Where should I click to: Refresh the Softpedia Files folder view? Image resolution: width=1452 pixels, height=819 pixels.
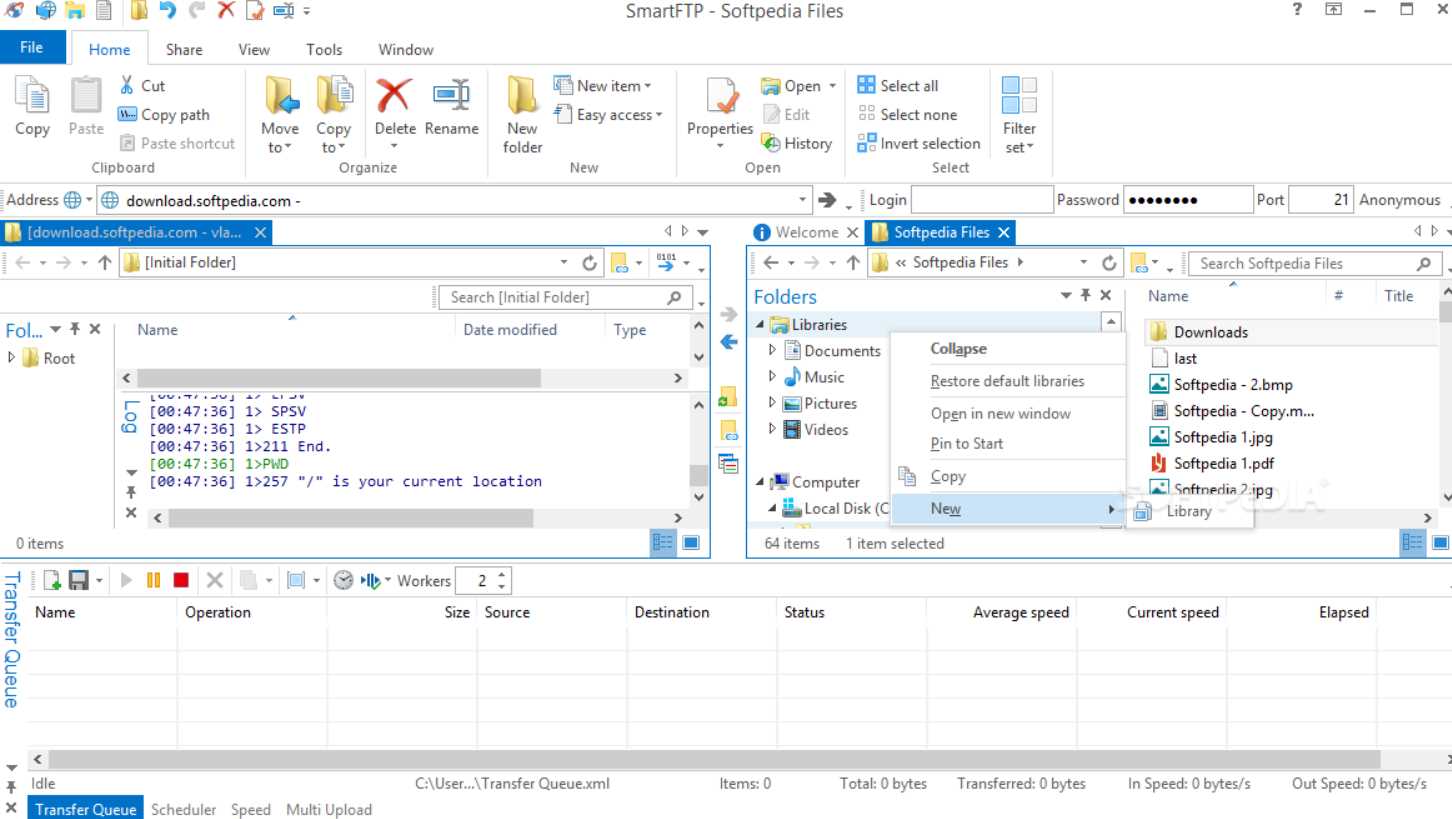point(1109,263)
